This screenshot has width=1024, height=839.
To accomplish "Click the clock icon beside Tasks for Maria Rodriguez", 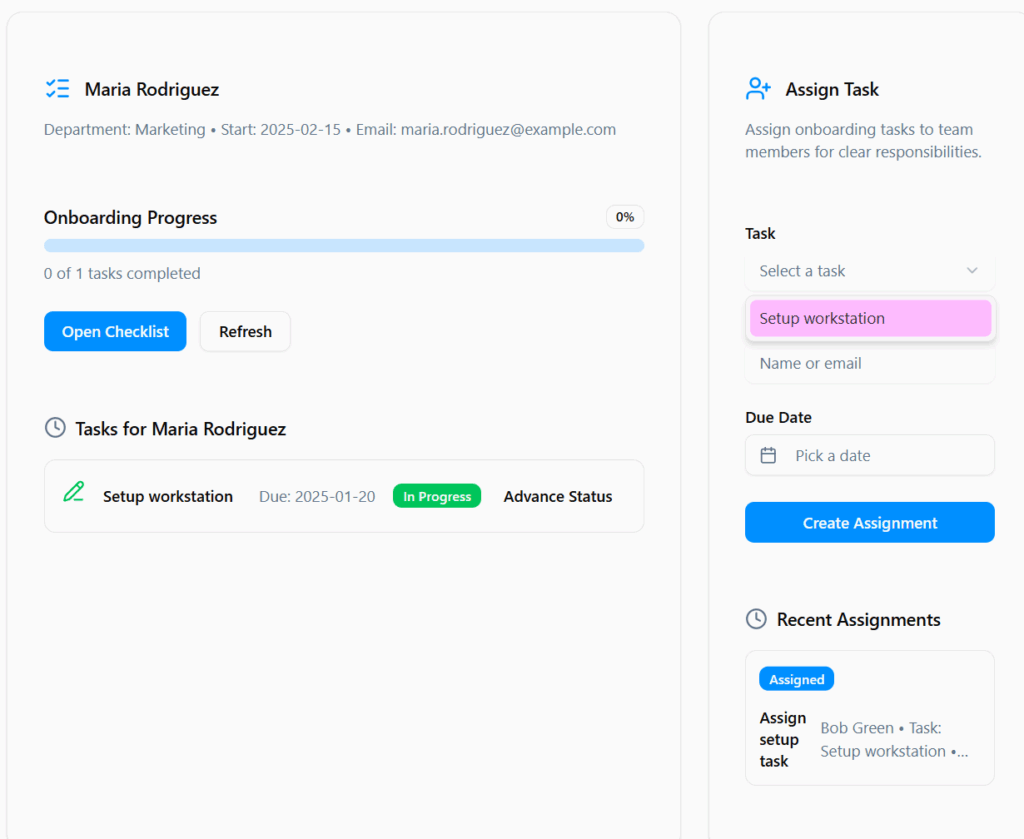I will [55, 428].
